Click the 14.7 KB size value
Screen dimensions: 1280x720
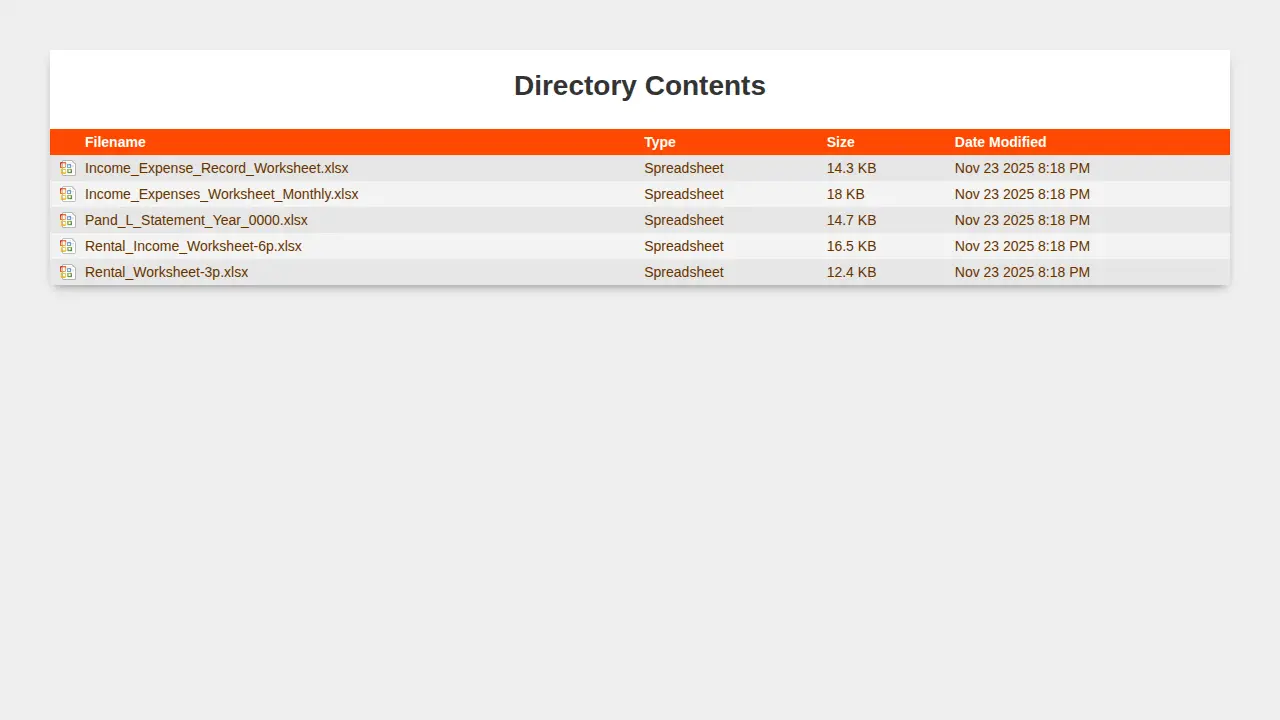click(x=852, y=220)
